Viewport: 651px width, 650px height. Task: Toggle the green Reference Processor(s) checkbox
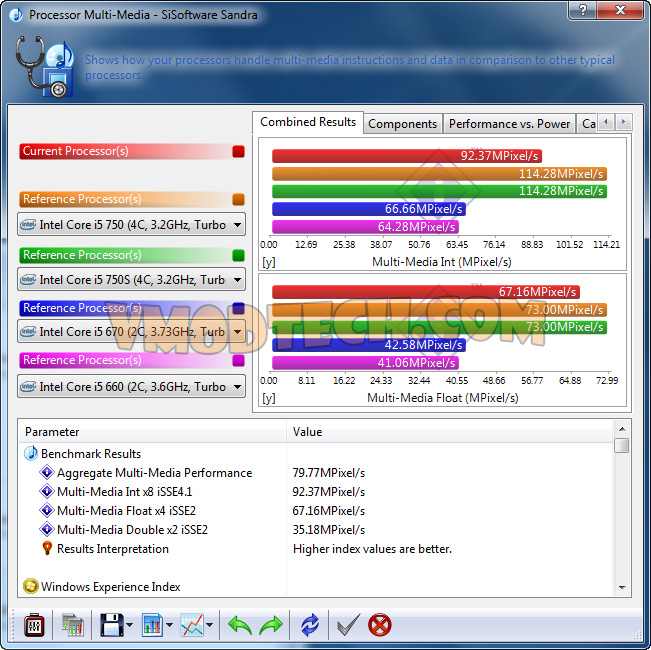tap(238, 255)
